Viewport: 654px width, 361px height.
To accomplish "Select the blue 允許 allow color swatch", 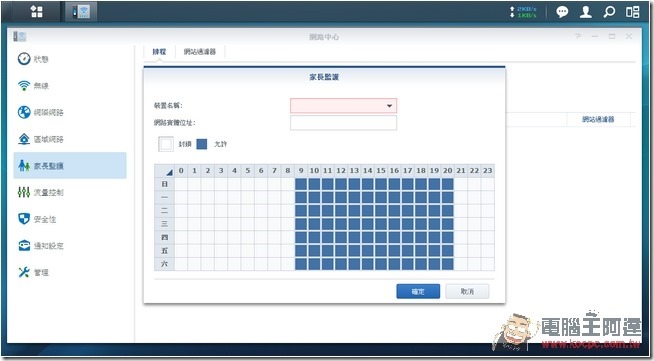I will coord(202,144).
